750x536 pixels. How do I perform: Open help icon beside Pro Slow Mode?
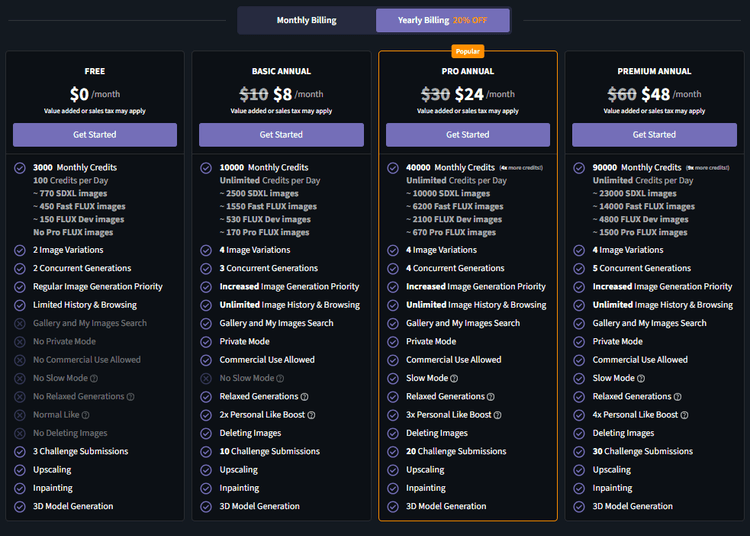point(455,379)
